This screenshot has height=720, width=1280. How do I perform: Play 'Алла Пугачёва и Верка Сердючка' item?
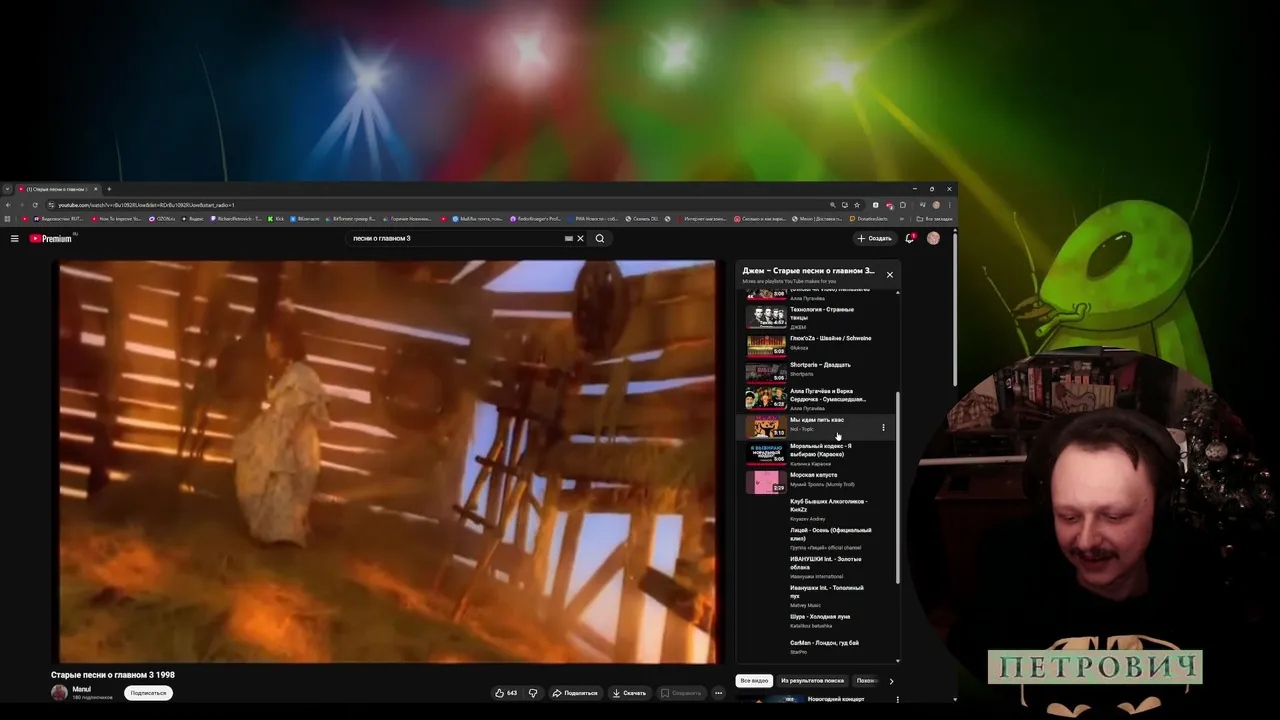pyautogui.click(x=820, y=399)
